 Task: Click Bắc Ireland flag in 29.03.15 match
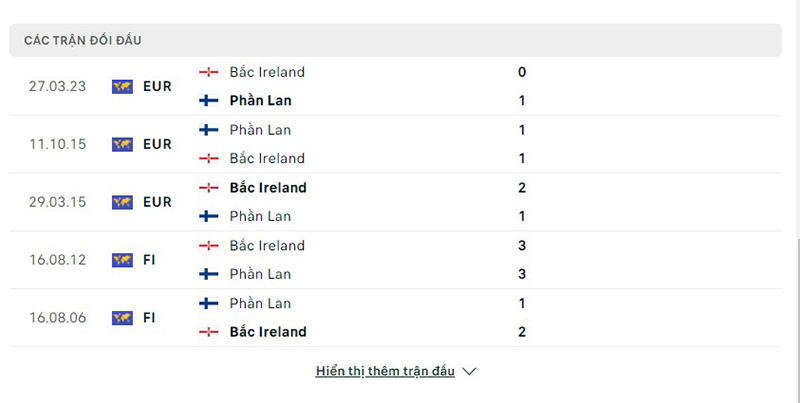coord(209,188)
